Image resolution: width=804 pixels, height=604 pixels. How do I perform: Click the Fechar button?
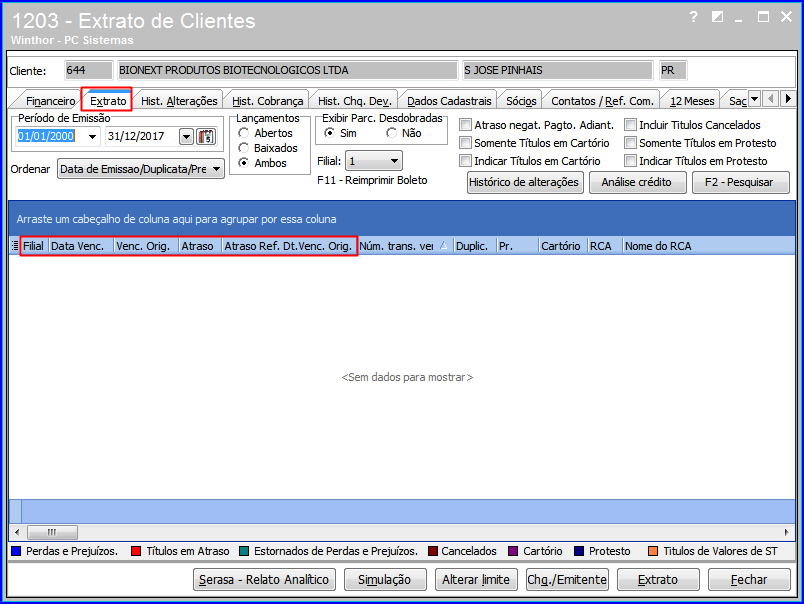749,579
